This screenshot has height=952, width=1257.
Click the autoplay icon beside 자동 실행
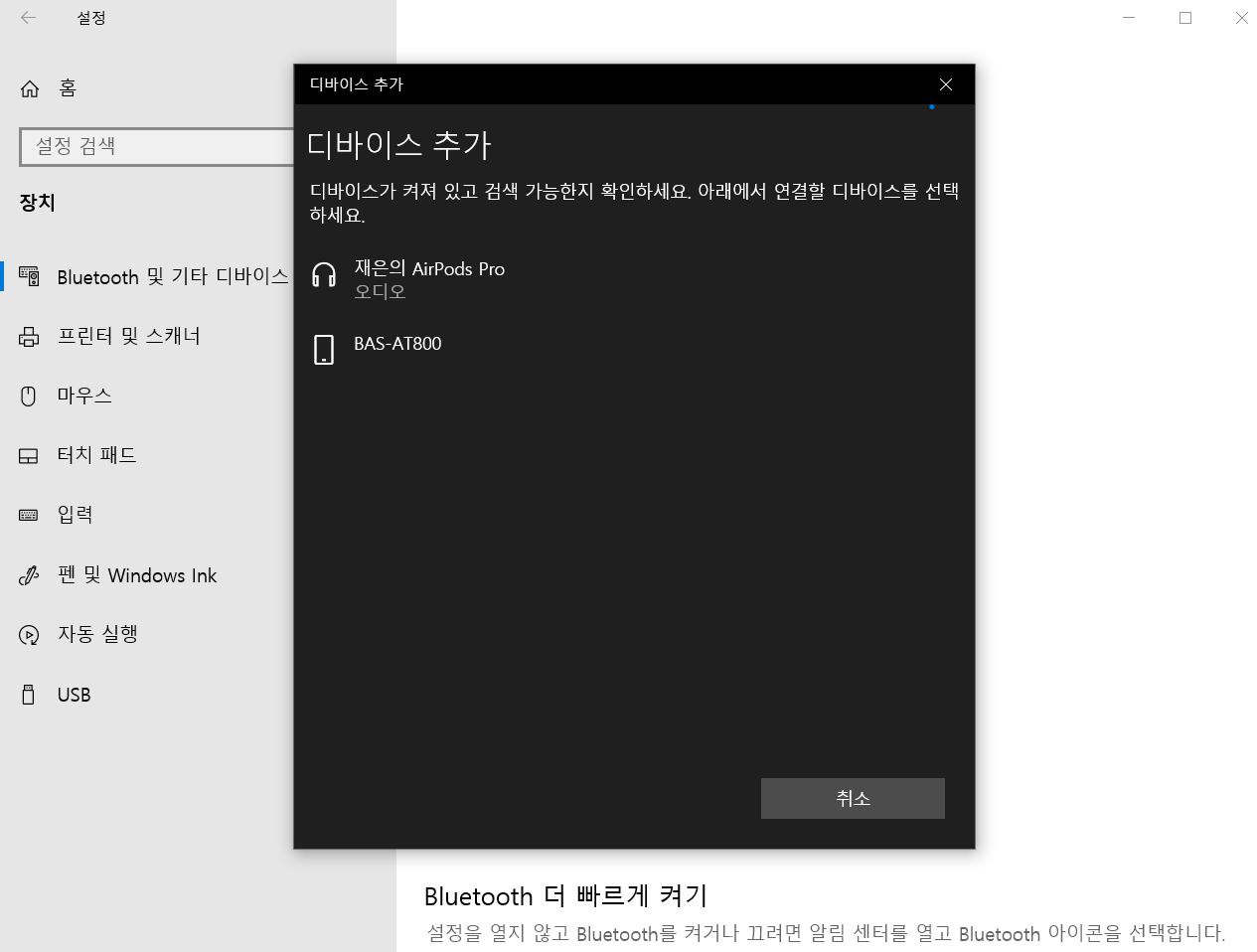(29, 635)
